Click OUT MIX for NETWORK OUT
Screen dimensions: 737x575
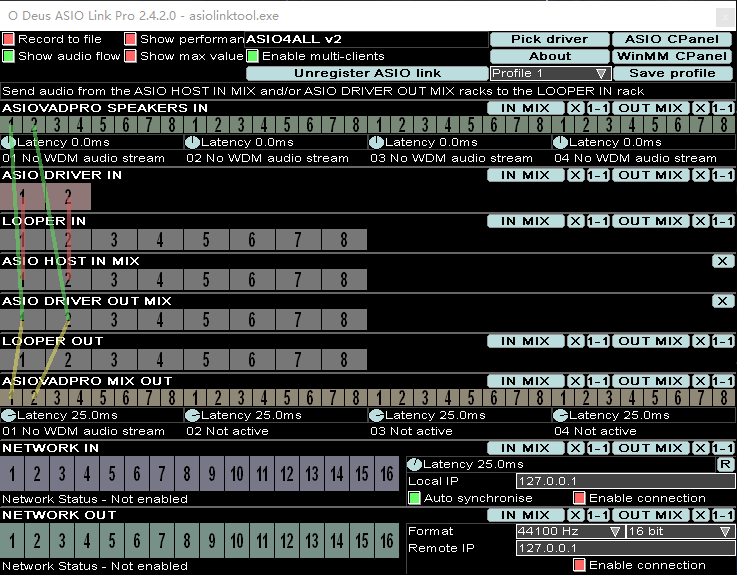[x=651, y=515]
